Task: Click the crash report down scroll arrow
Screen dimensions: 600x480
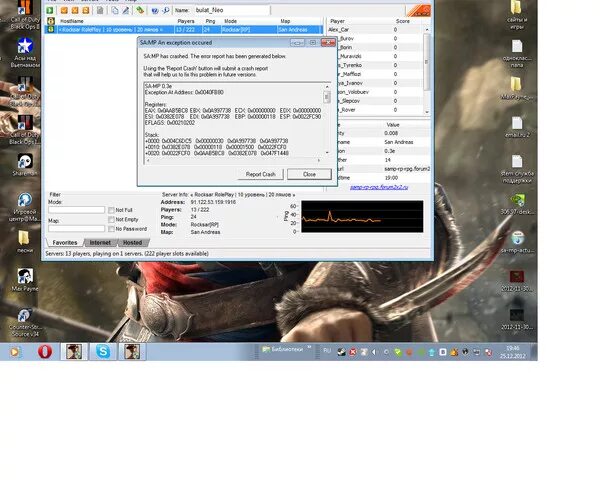Action: pos(327,152)
